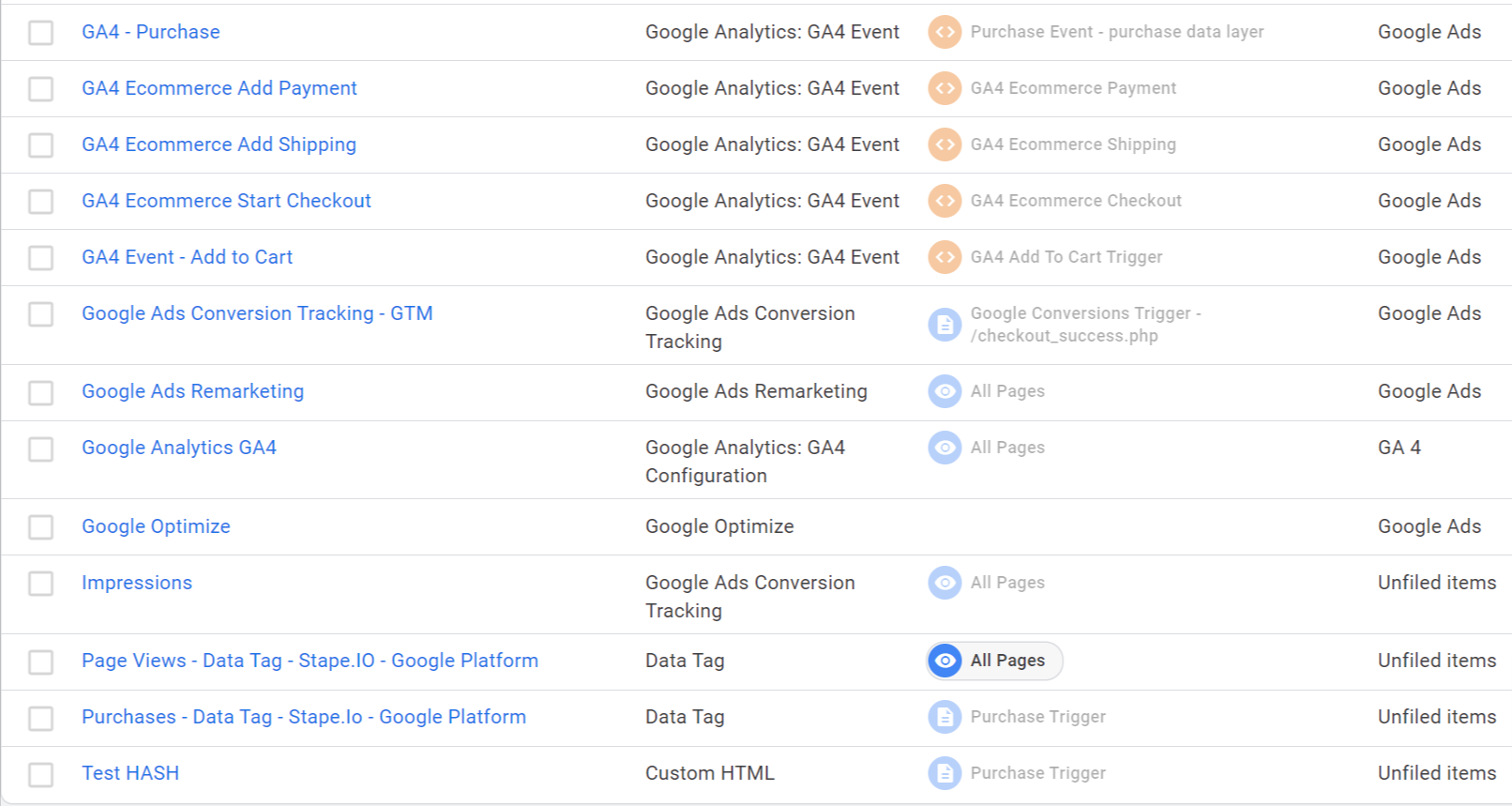Open GA4 Ecommerce Start Checkout tag
This screenshot has width=1512, height=806.
click(226, 201)
